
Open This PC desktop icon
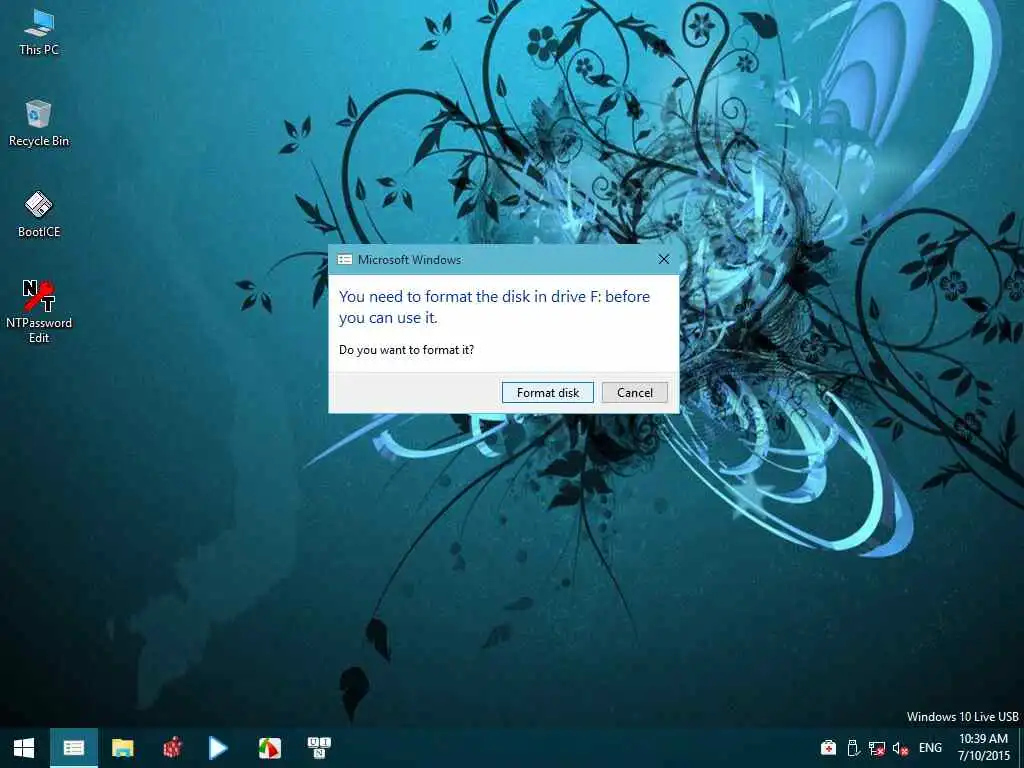(39, 32)
